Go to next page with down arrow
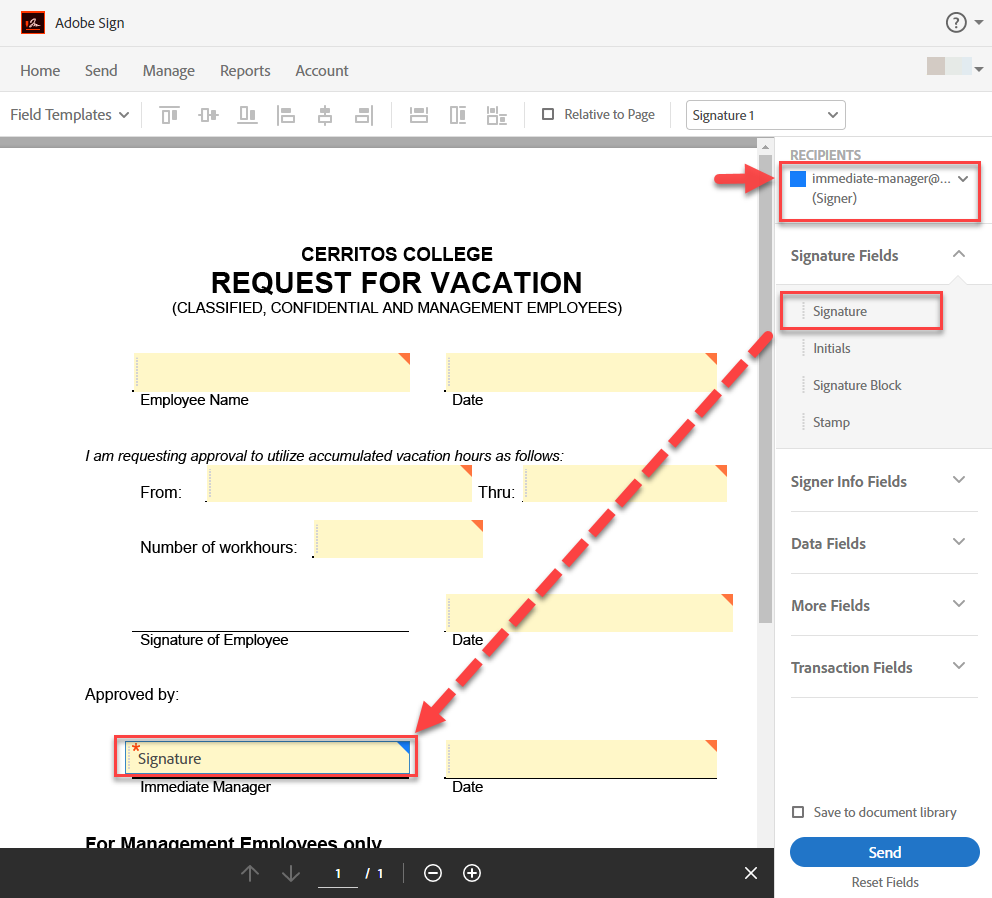Screen dimensions: 992x898 291,873
